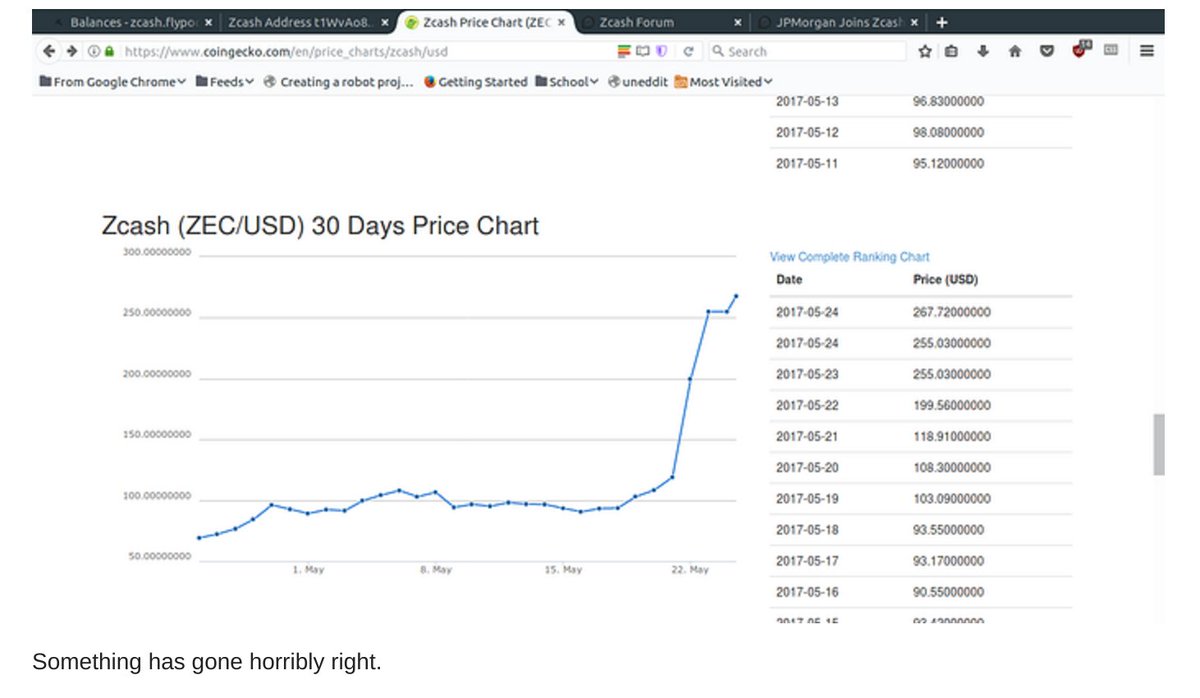Open the Getting Started bookmark
Viewport: 1200px width, 698px height.
click(475, 82)
